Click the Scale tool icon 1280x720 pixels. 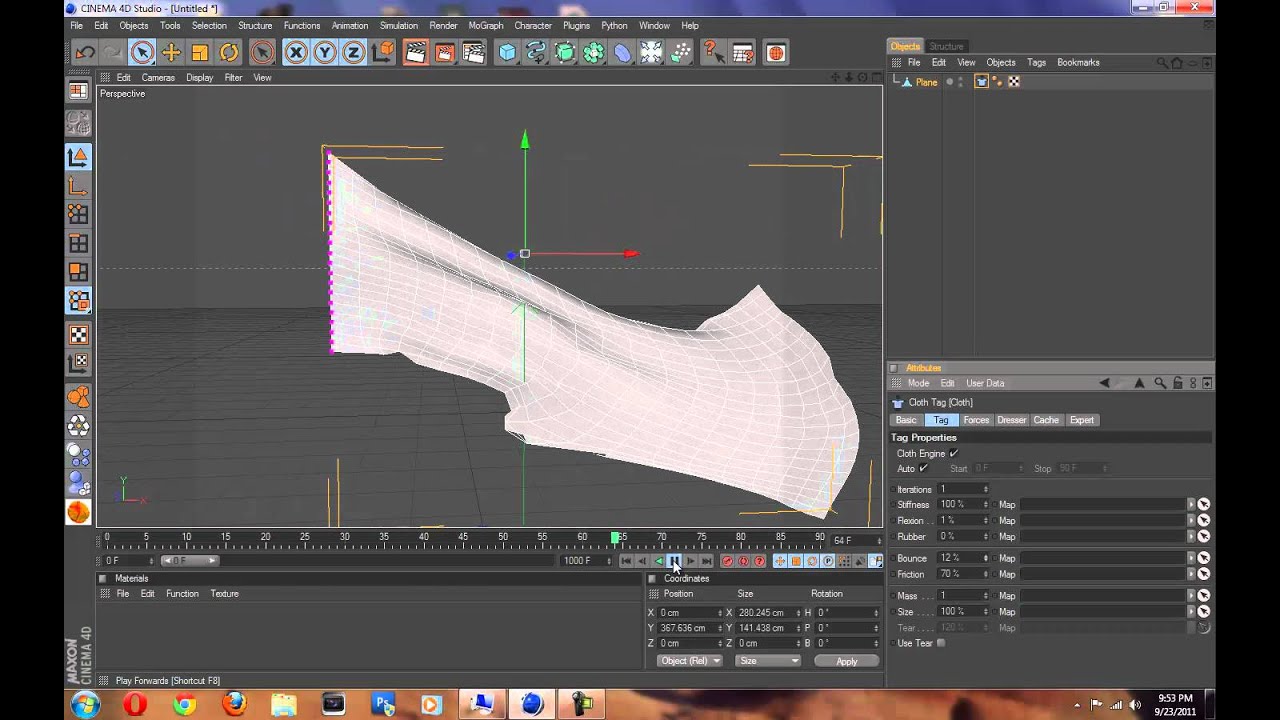pos(200,53)
